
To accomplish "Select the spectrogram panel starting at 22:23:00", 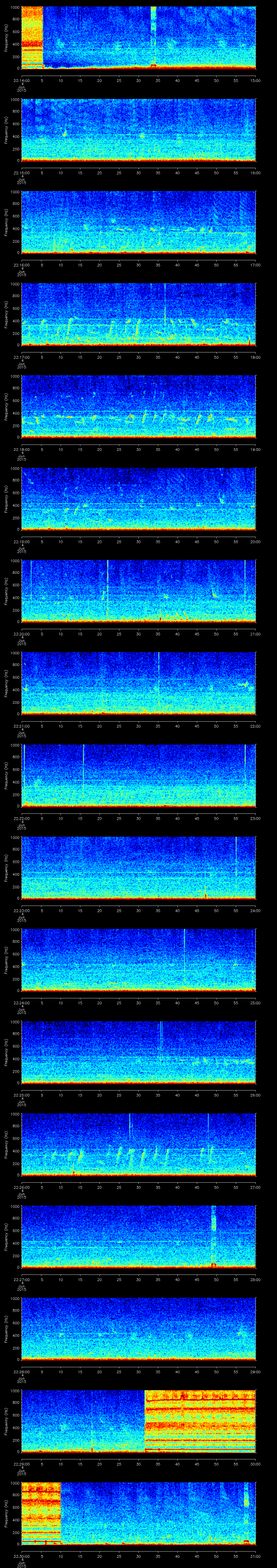I will click(139, 868).
